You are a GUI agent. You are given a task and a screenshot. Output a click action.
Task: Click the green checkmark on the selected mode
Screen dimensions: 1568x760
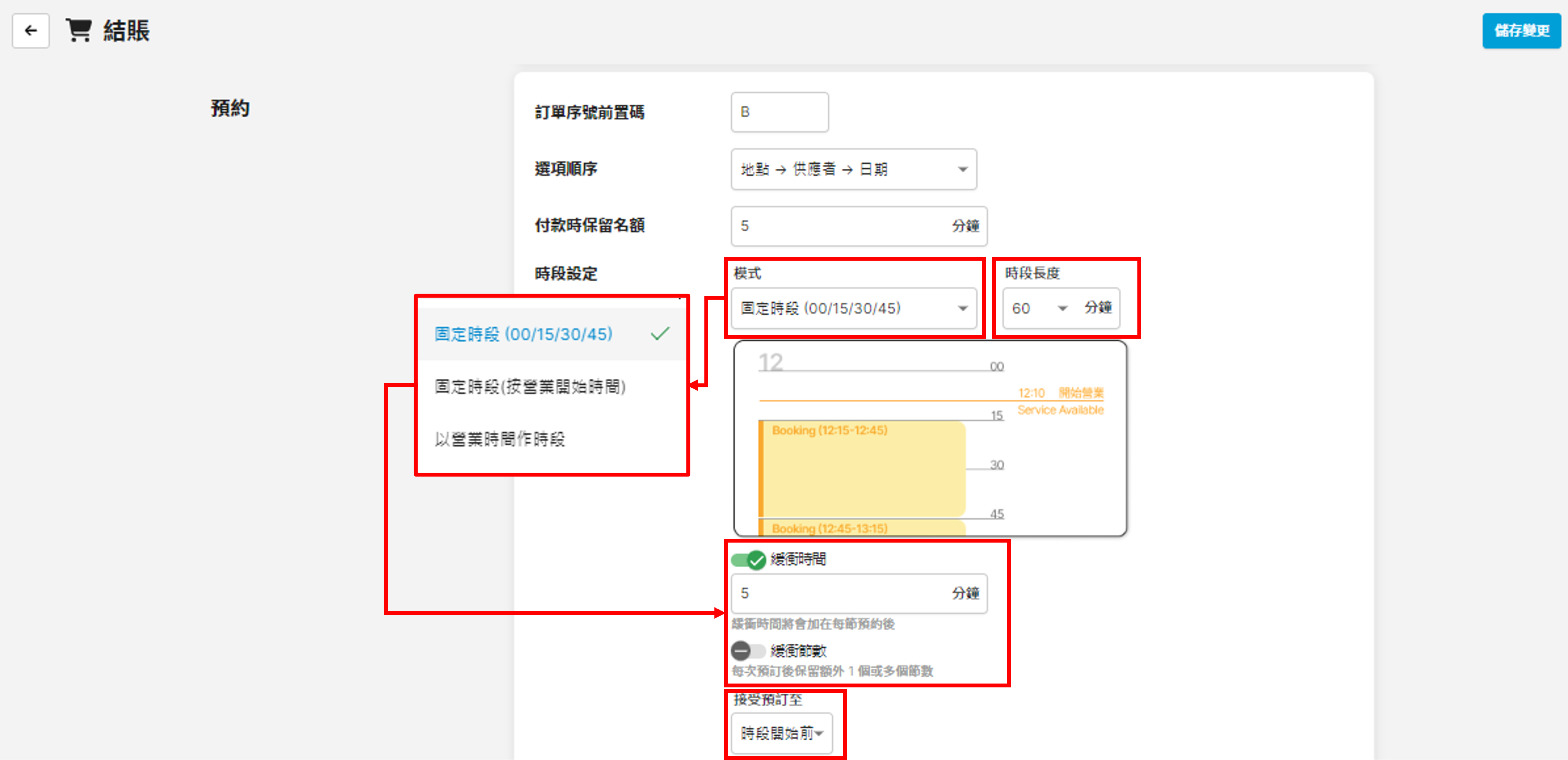pos(660,333)
